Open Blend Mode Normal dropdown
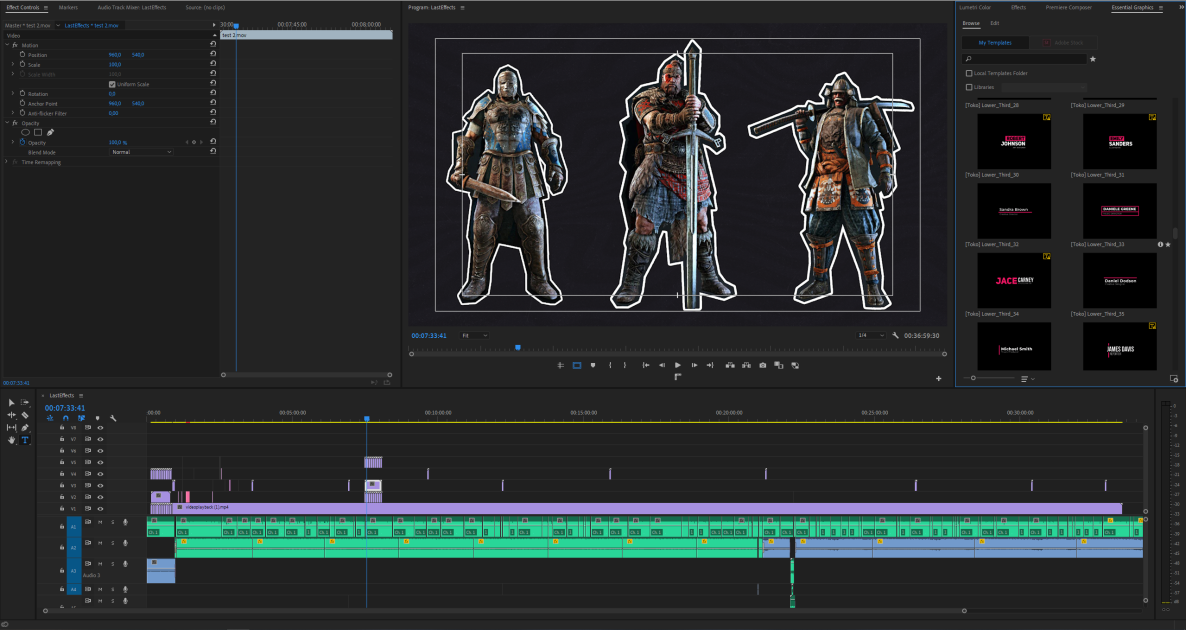 [141, 152]
